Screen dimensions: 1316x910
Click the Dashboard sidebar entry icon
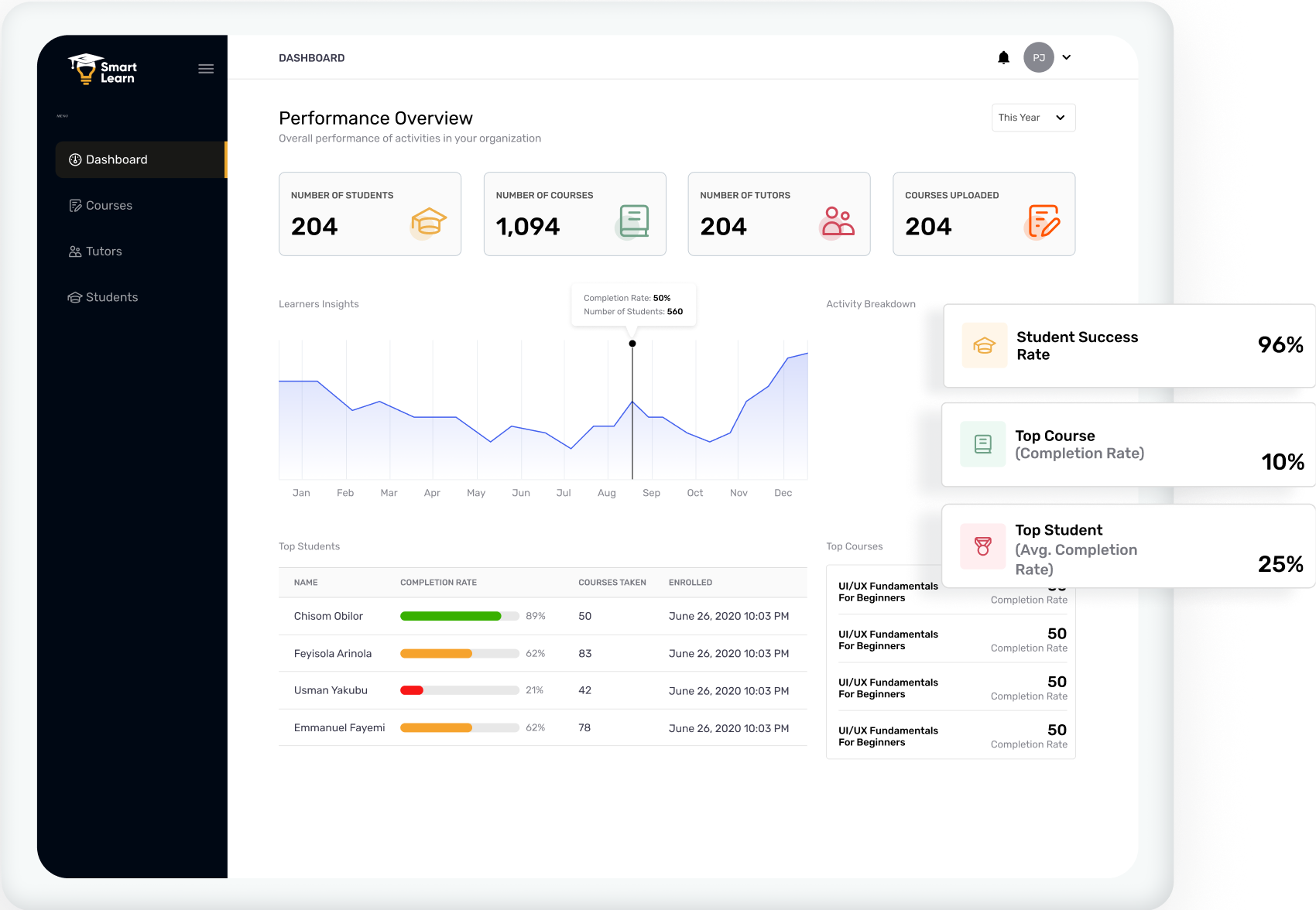74,159
